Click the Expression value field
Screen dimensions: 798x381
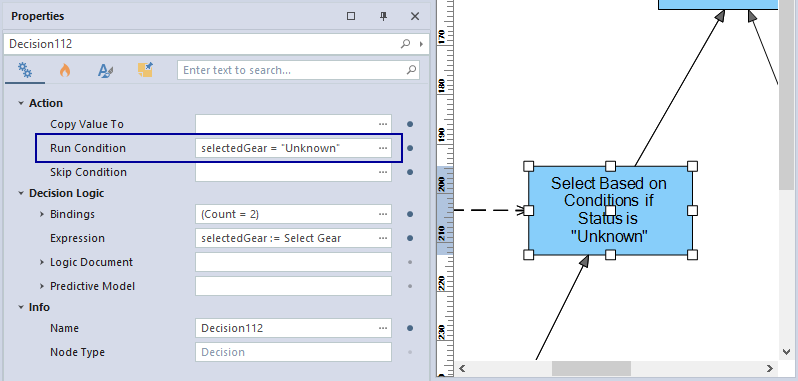pos(293,238)
